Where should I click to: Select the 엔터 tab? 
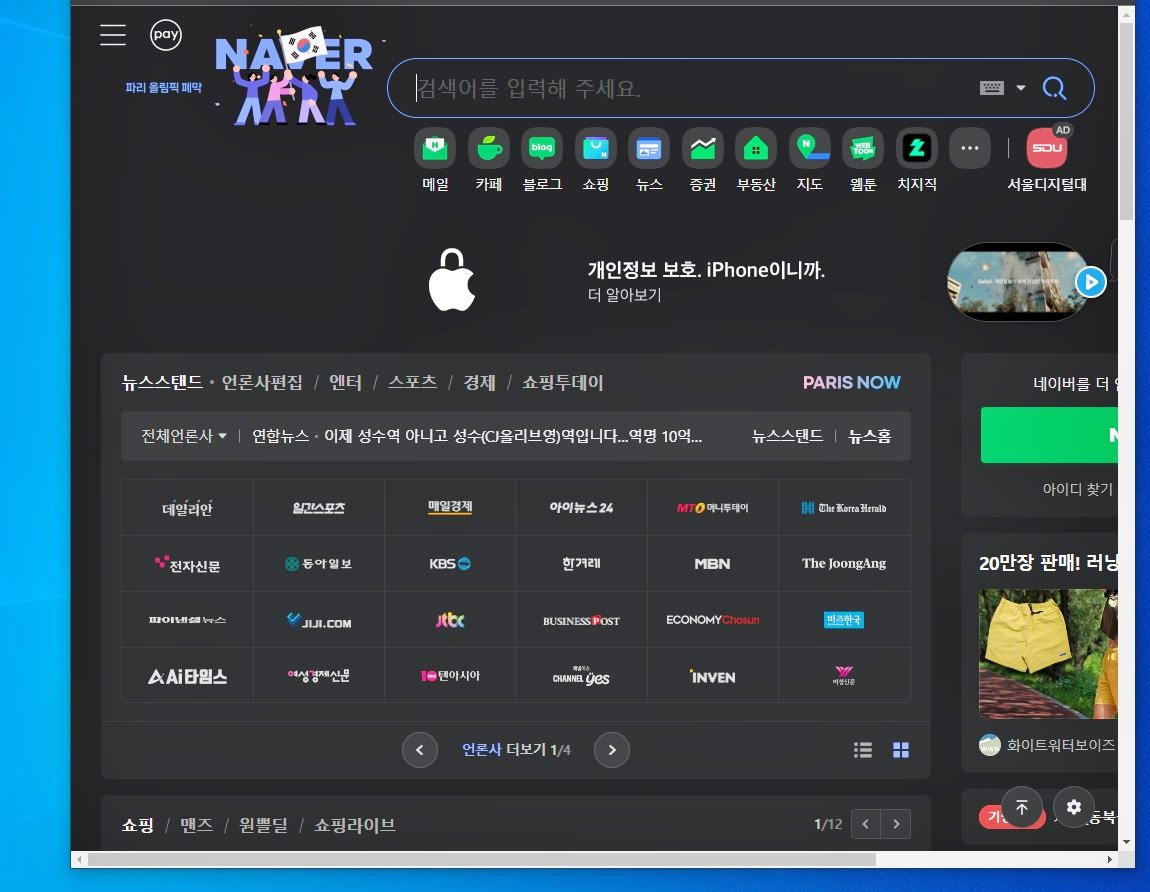coord(345,382)
